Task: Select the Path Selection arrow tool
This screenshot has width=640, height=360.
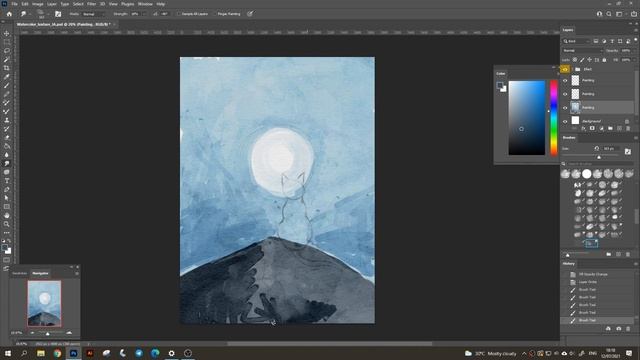Action: (7, 198)
